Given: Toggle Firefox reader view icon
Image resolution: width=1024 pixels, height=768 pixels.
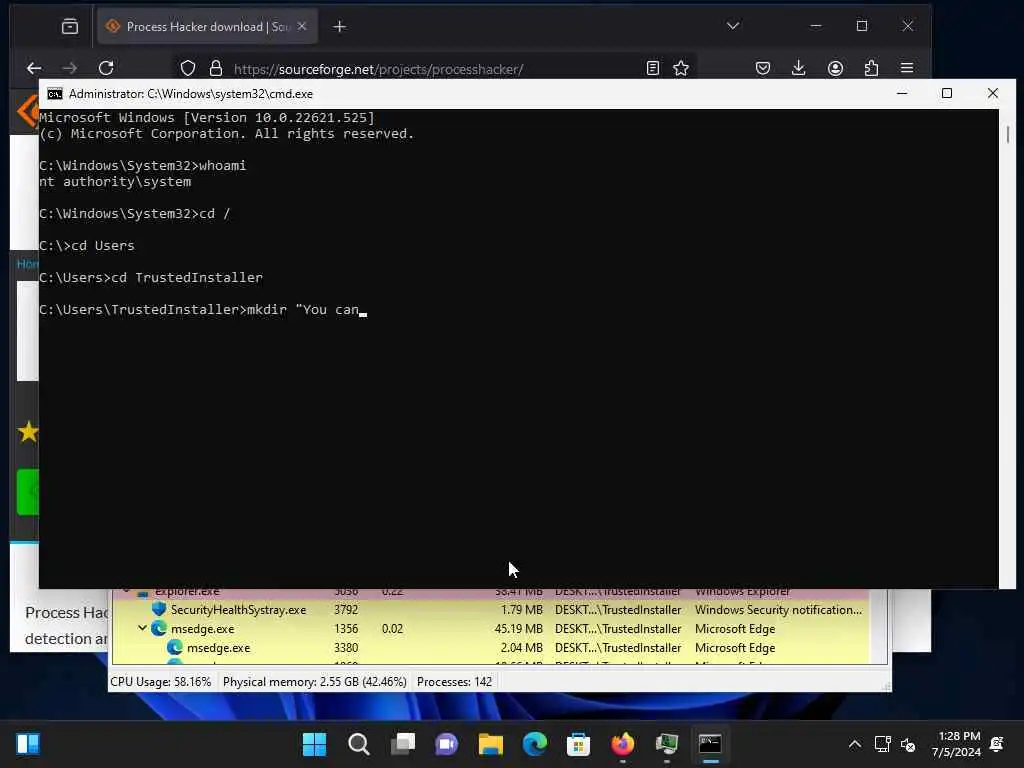Looking at the screenshot, I should pos(652,68).
